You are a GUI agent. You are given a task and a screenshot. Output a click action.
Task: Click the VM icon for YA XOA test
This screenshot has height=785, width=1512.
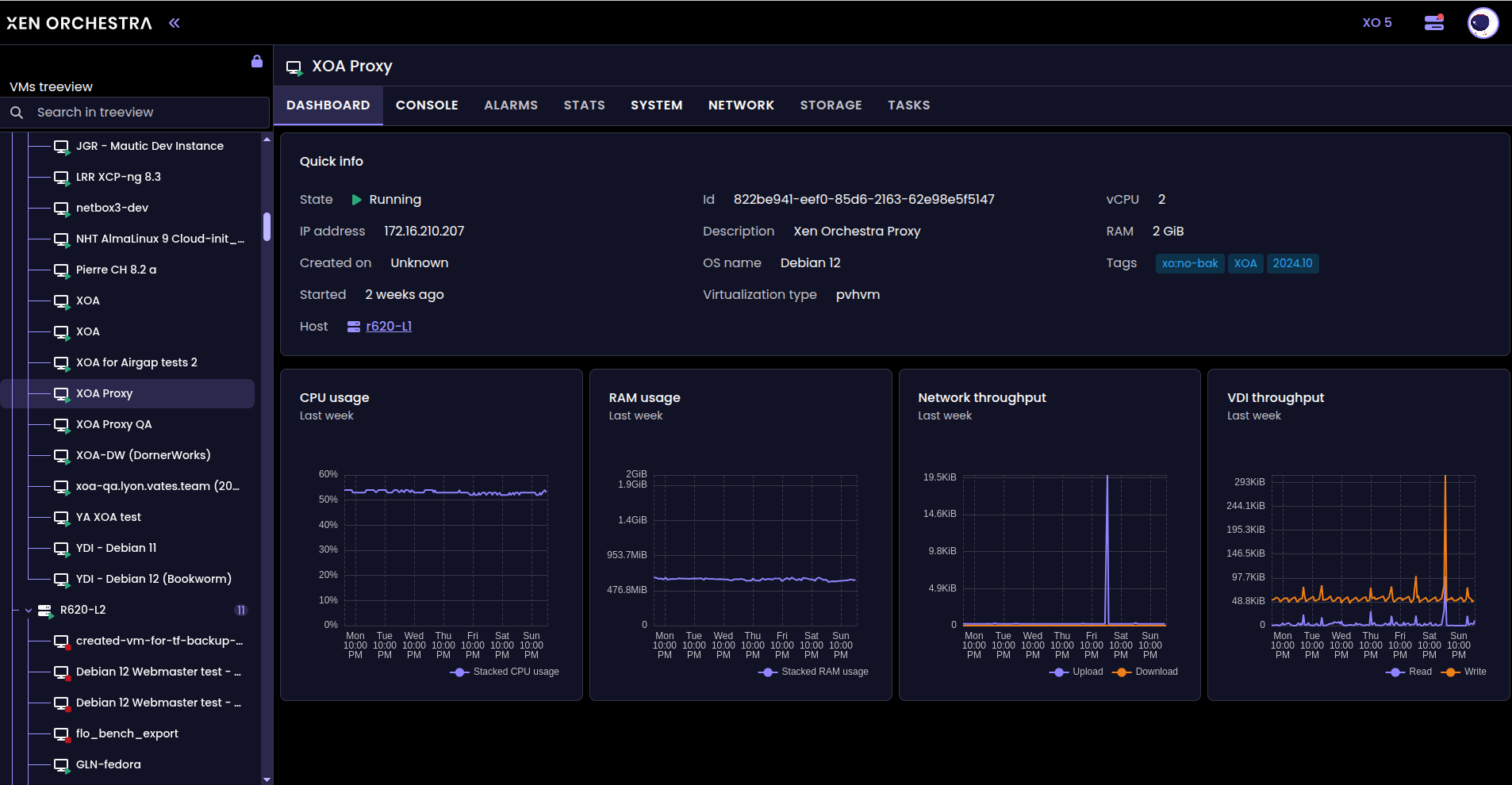point(62,518)
